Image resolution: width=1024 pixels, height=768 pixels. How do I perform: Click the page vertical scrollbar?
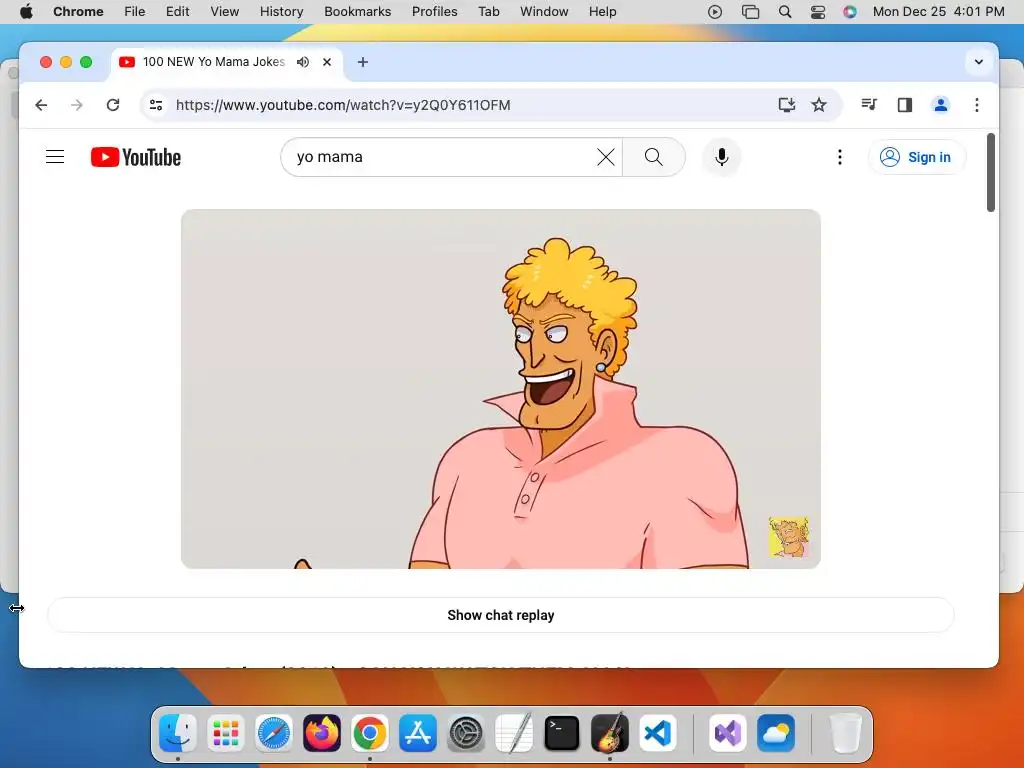991,172
